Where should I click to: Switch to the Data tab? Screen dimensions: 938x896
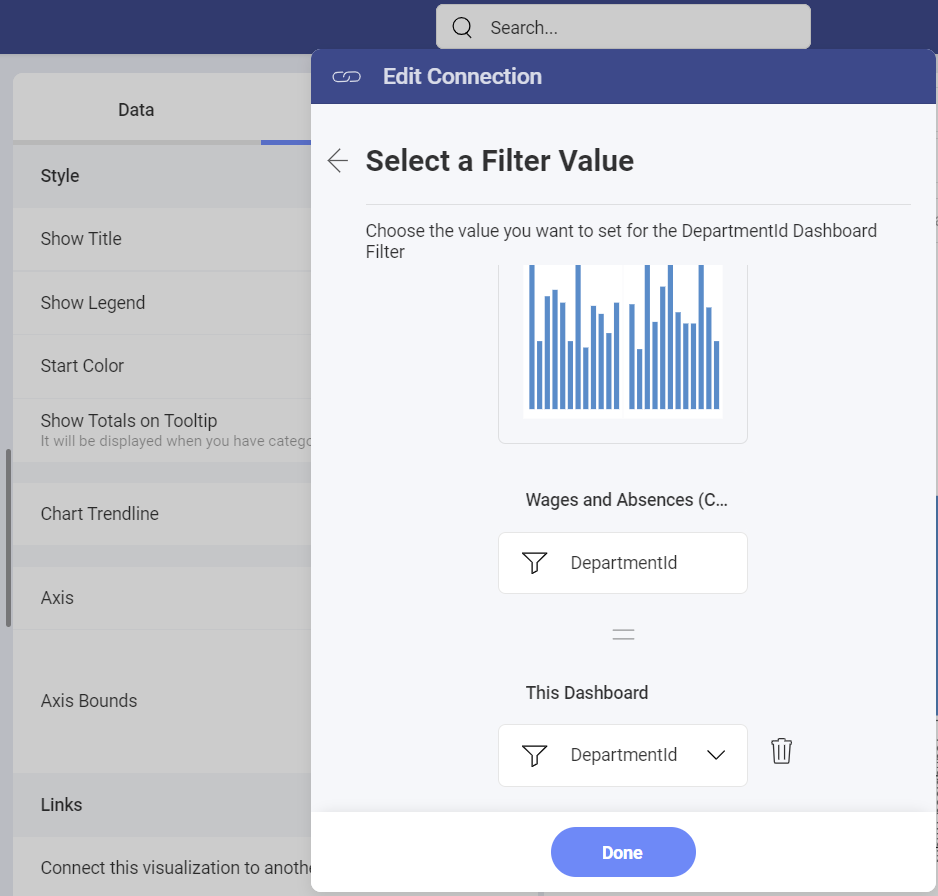pos(136,110)
